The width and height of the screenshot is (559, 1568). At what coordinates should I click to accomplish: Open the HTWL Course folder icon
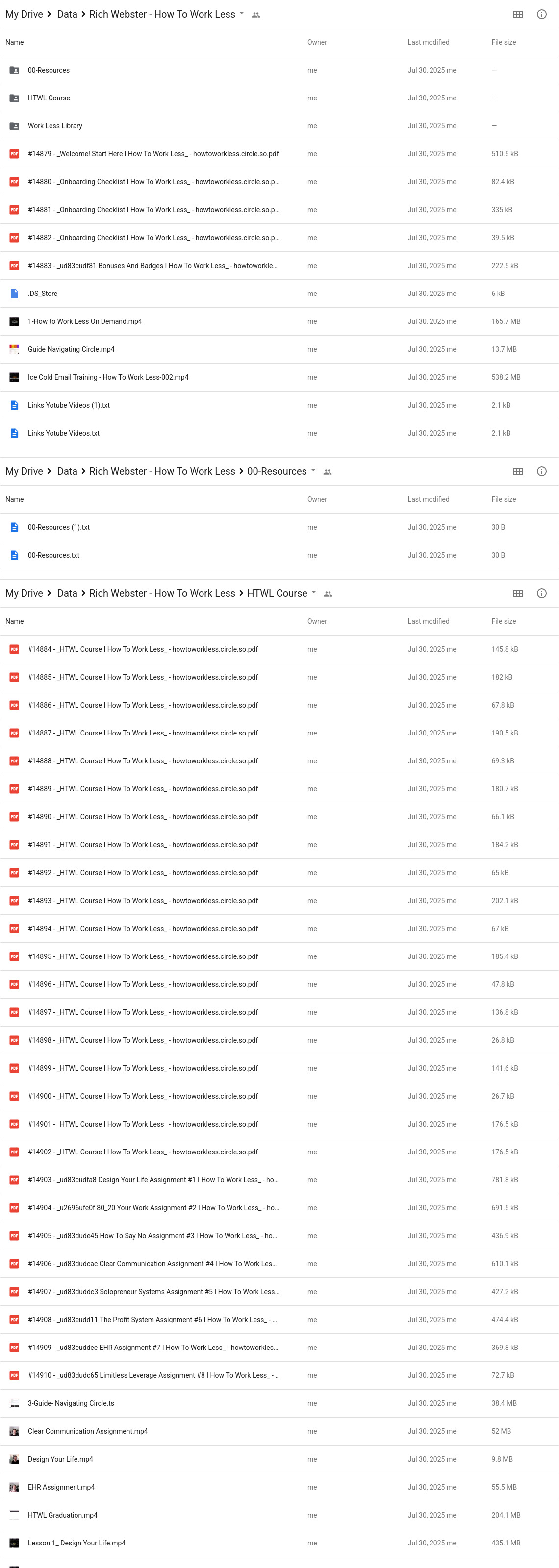(x=14, y=98)
